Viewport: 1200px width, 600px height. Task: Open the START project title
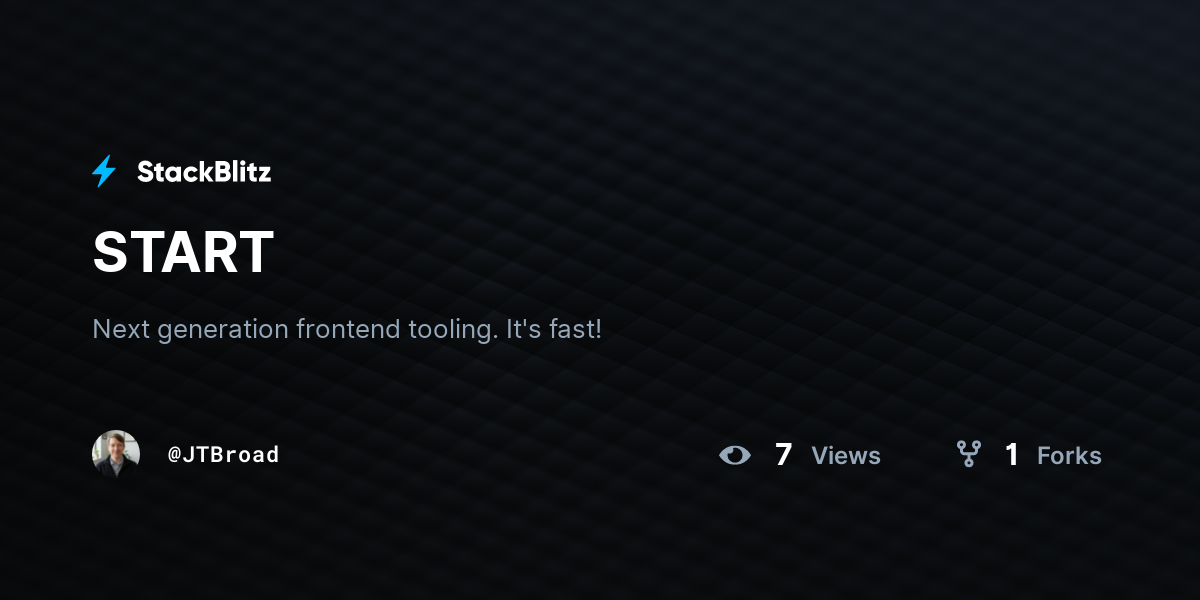(183, 252)
